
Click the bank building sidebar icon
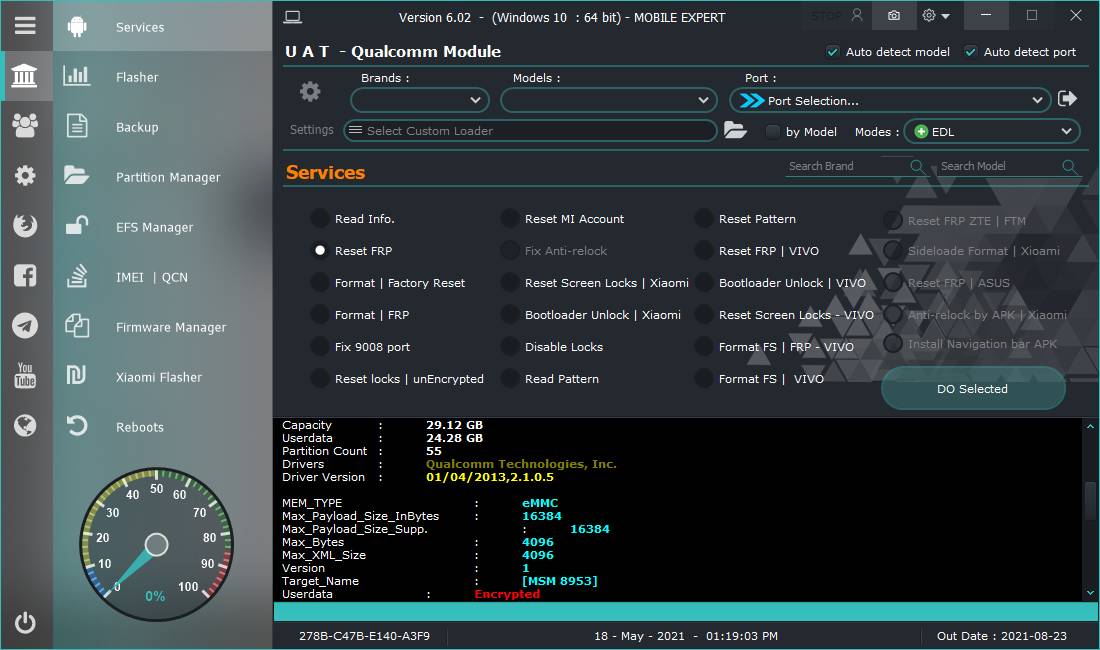[x=25, y=75]
